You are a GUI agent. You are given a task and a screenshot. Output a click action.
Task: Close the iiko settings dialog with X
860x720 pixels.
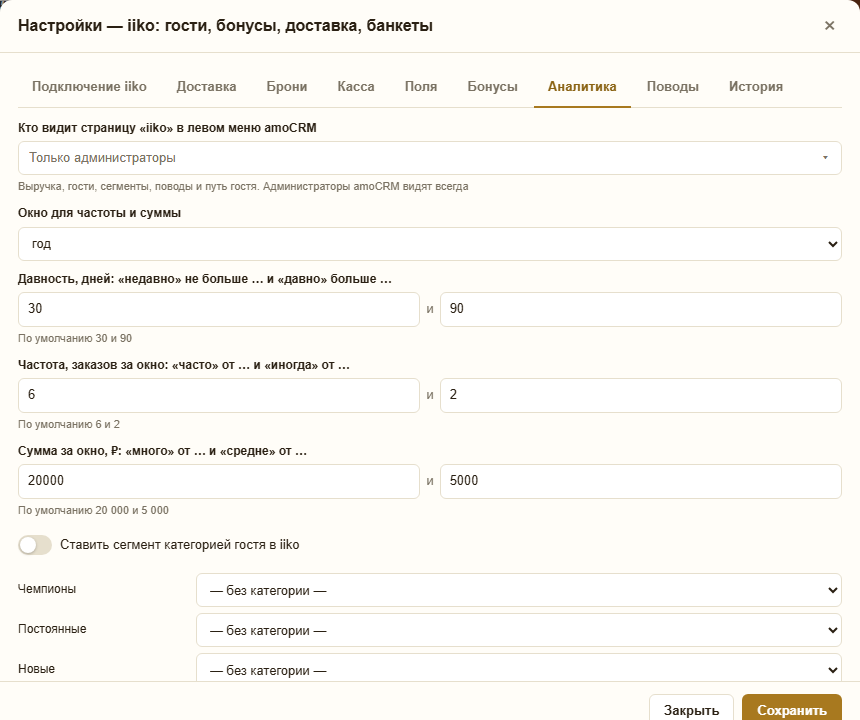[x=829, y=26]
